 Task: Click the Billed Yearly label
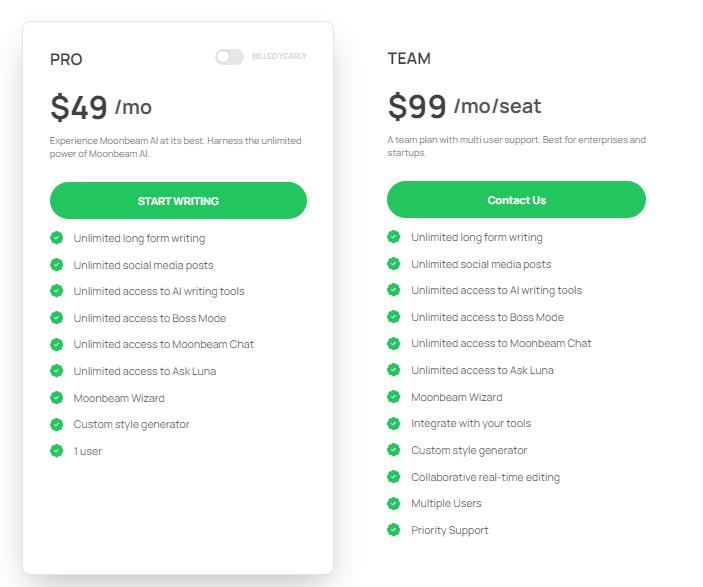(279, 57)
